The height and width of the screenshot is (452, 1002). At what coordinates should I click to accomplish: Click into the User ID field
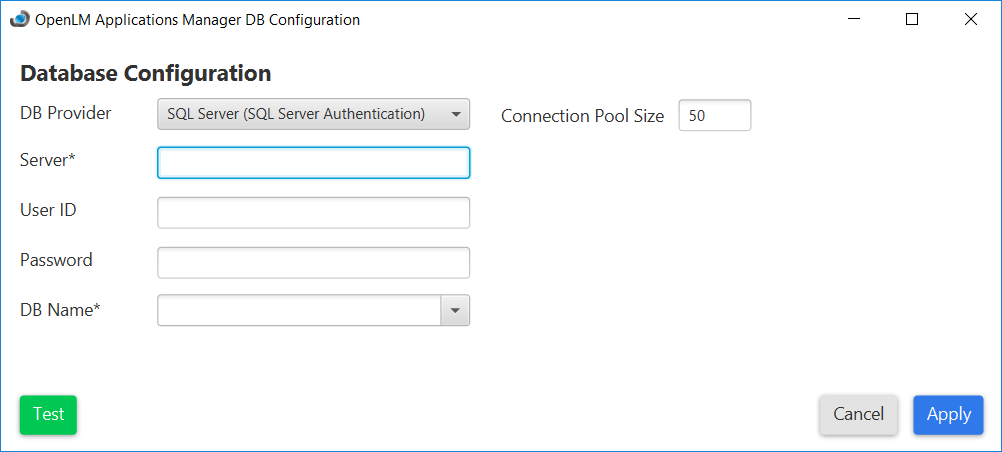(313, 213)
